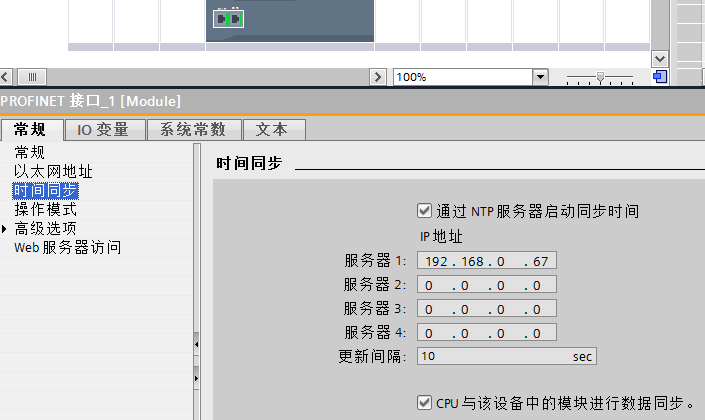The width and height of the screenshot is (705, 420).
Task: Select 常规 in the navigation tree
Action: click(30, 152)
